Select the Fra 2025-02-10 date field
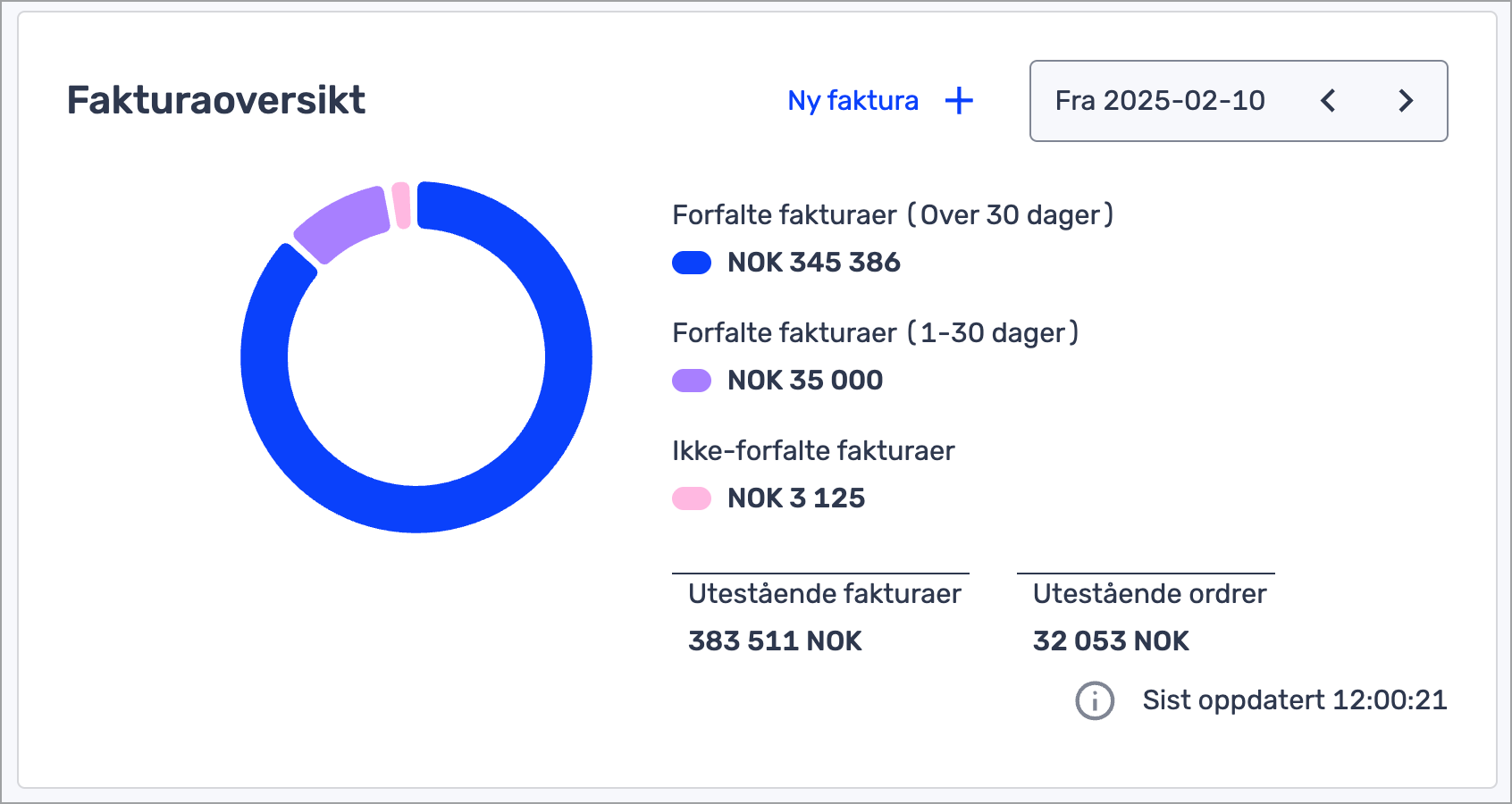The width and height of the screenshot is (1512, 804). pyautogui.click(x=1160, y=101)
